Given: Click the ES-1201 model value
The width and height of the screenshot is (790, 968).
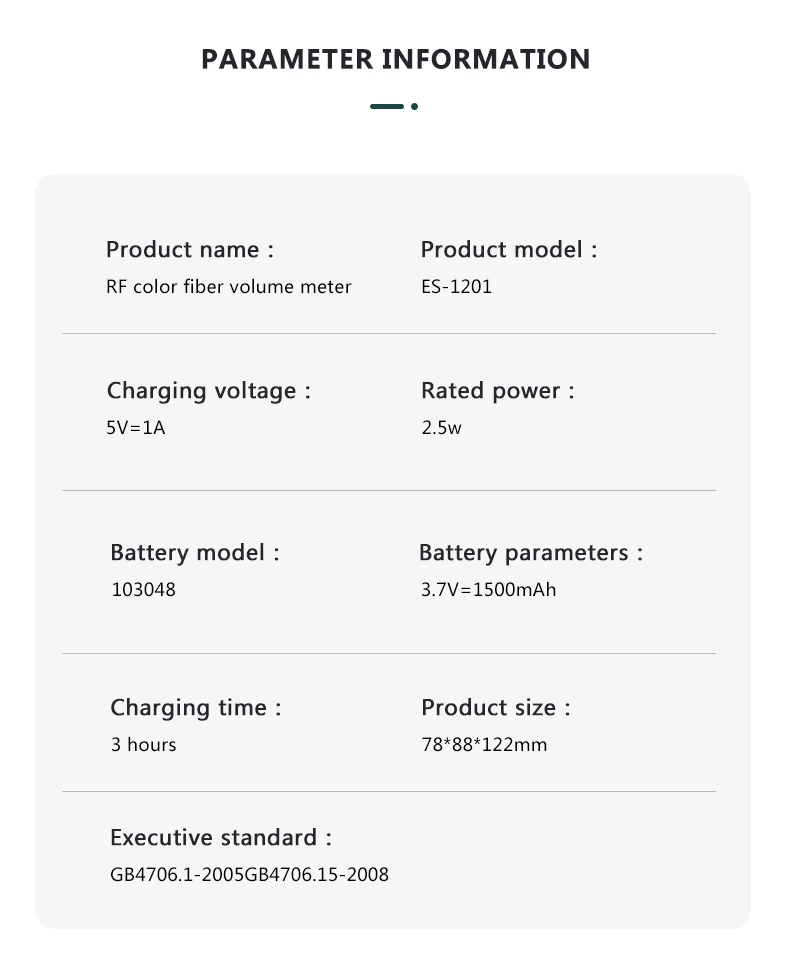Looking at the screenshot, I should pyautogui.click(x=456, y=287).
